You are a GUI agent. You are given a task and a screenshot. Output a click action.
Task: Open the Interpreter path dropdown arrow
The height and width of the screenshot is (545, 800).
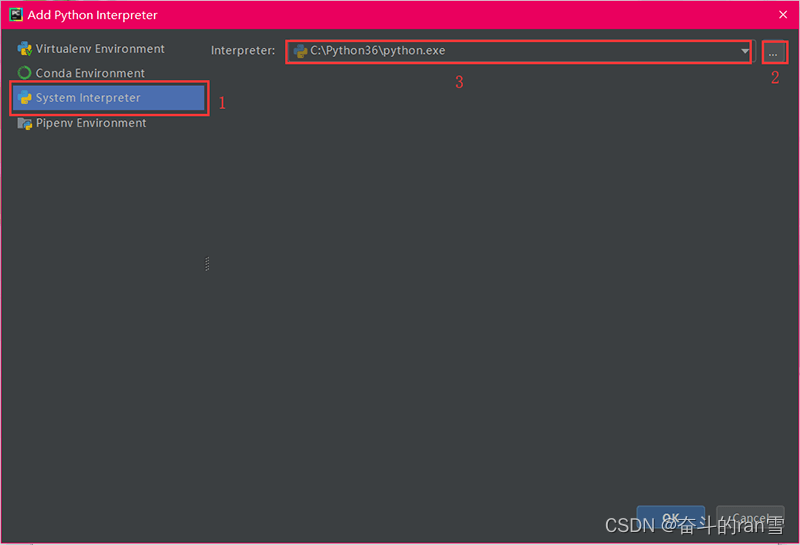[745, 51]
